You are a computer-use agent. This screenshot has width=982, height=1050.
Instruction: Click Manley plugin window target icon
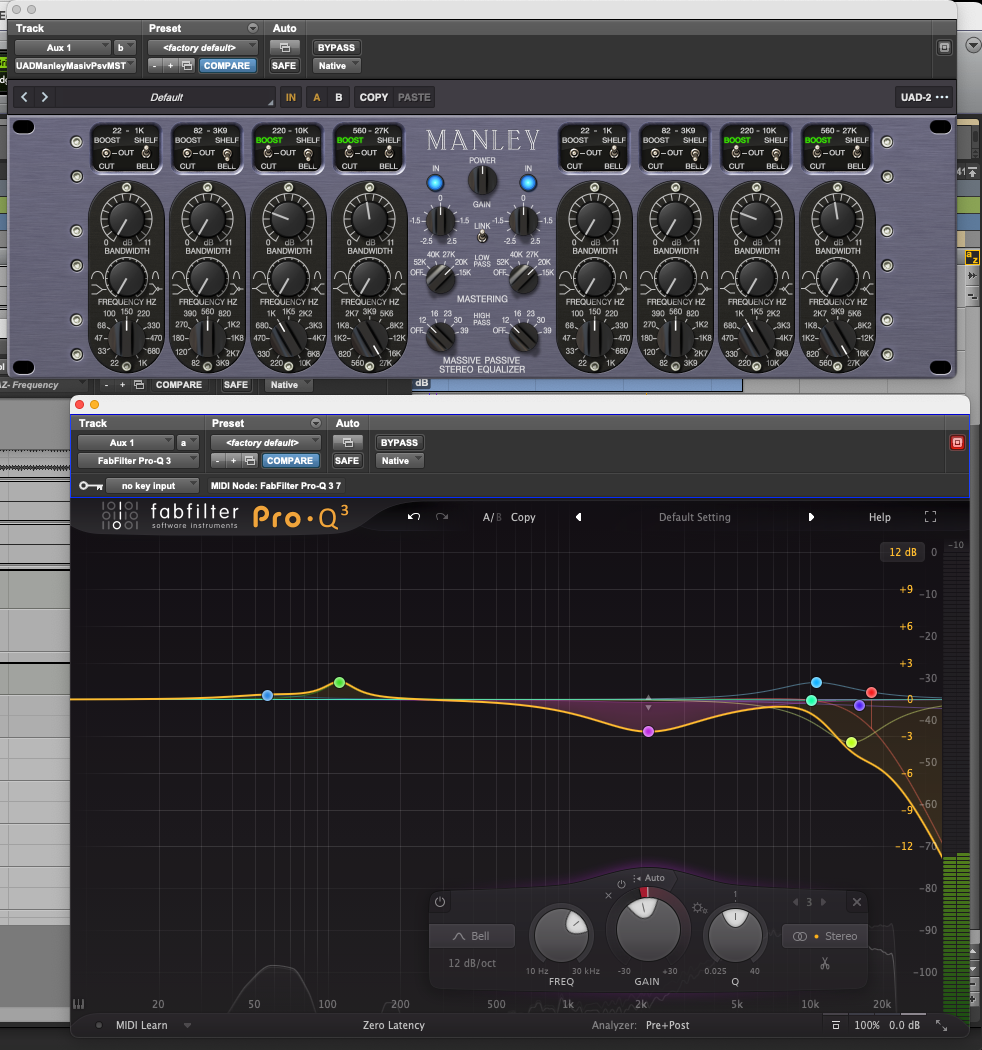pyautogui.click(x=944, y=48)
